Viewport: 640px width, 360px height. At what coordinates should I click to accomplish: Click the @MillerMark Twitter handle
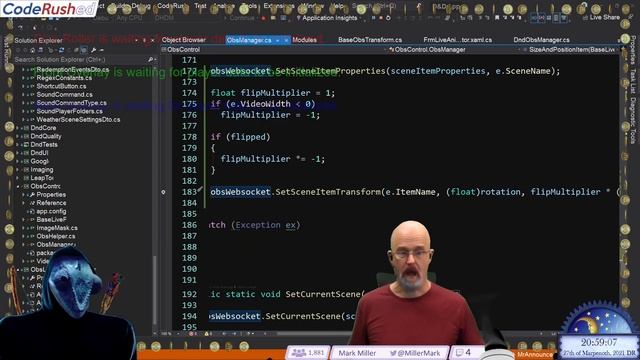tap(416, 353)
